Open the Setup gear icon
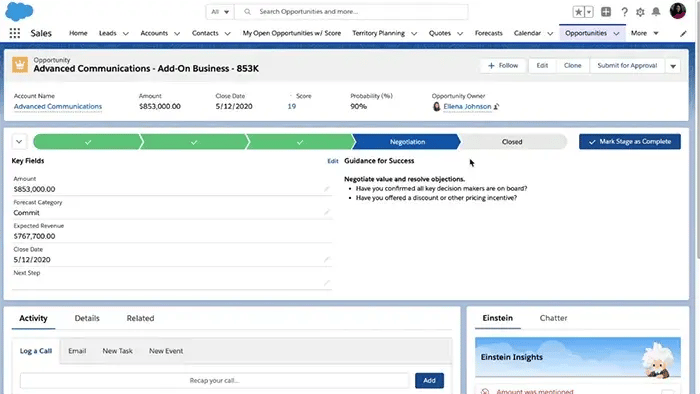The image size is (700, 394). point(640,12)
